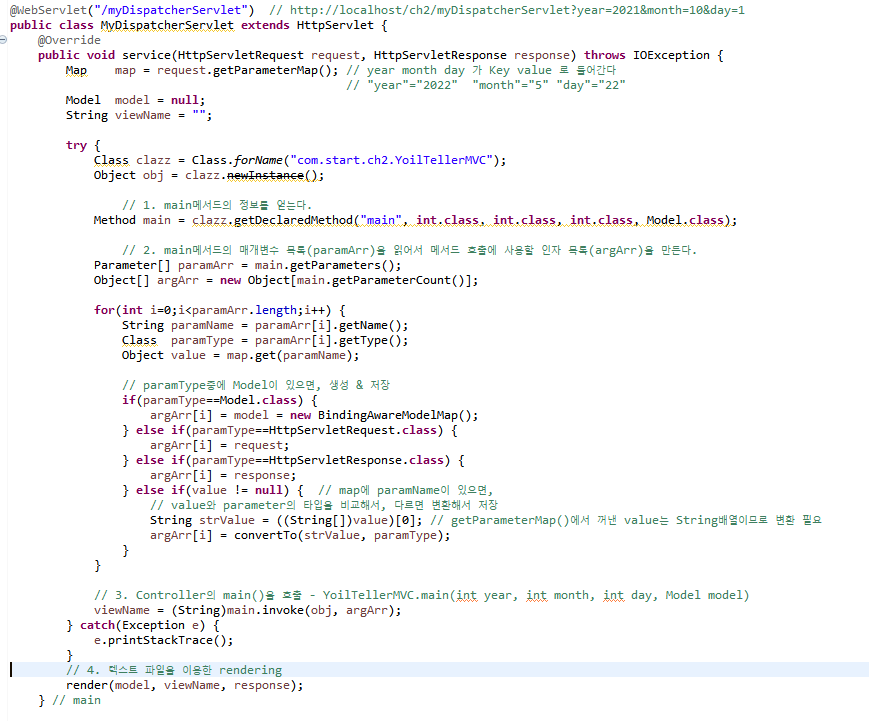Click the underlined 'Class' before clazz
869x721 pixels.
click(x=111, y=160)
